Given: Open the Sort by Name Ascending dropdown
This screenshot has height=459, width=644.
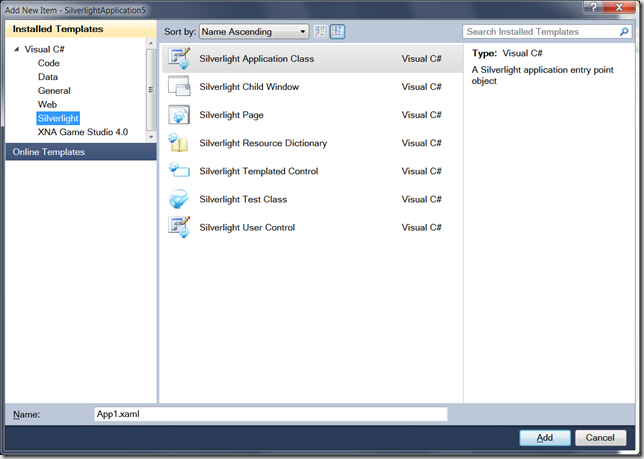Looking at the screenshot, I should click(x=254, y=32).
